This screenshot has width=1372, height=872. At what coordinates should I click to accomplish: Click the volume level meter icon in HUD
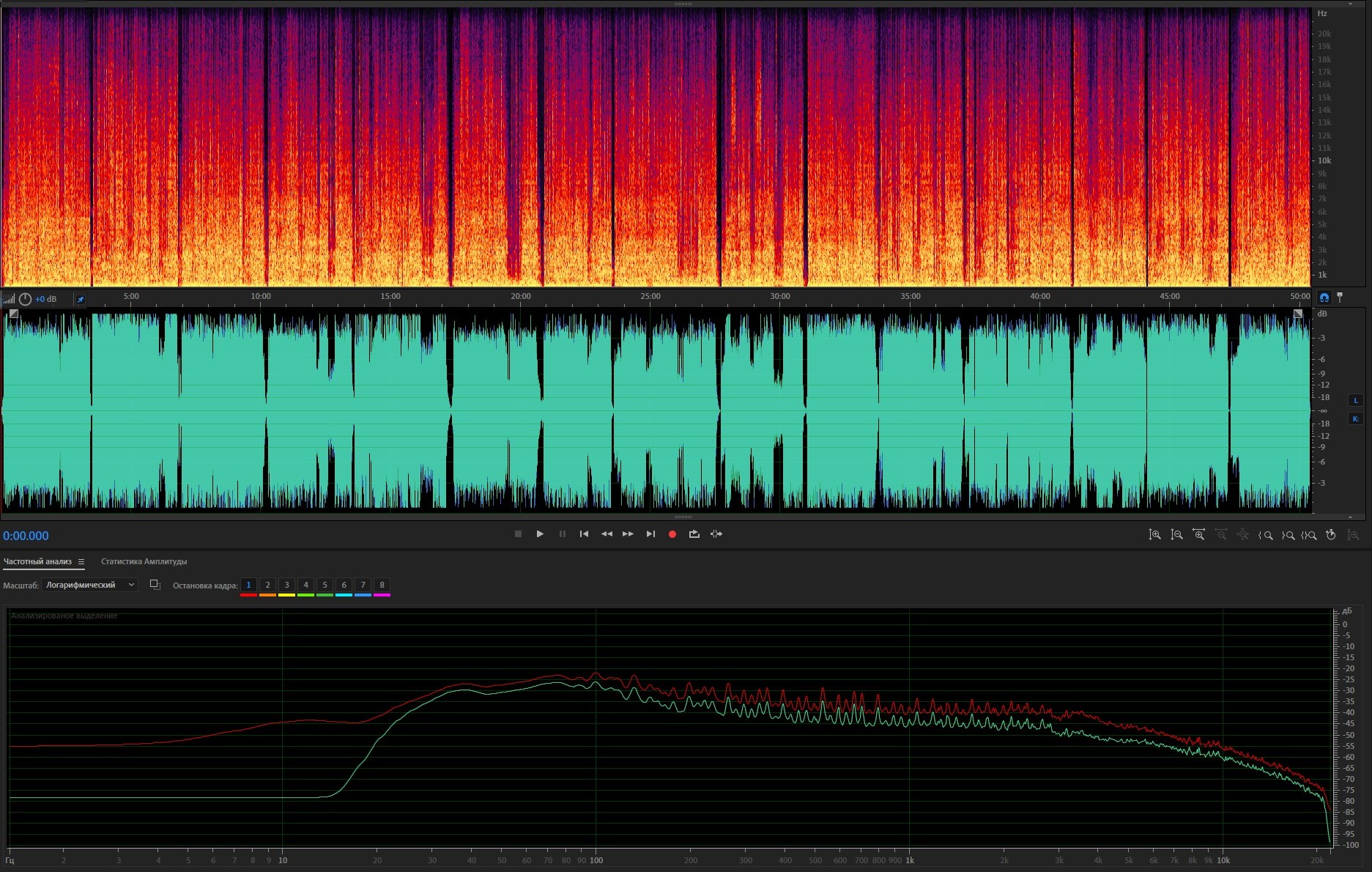9,299
